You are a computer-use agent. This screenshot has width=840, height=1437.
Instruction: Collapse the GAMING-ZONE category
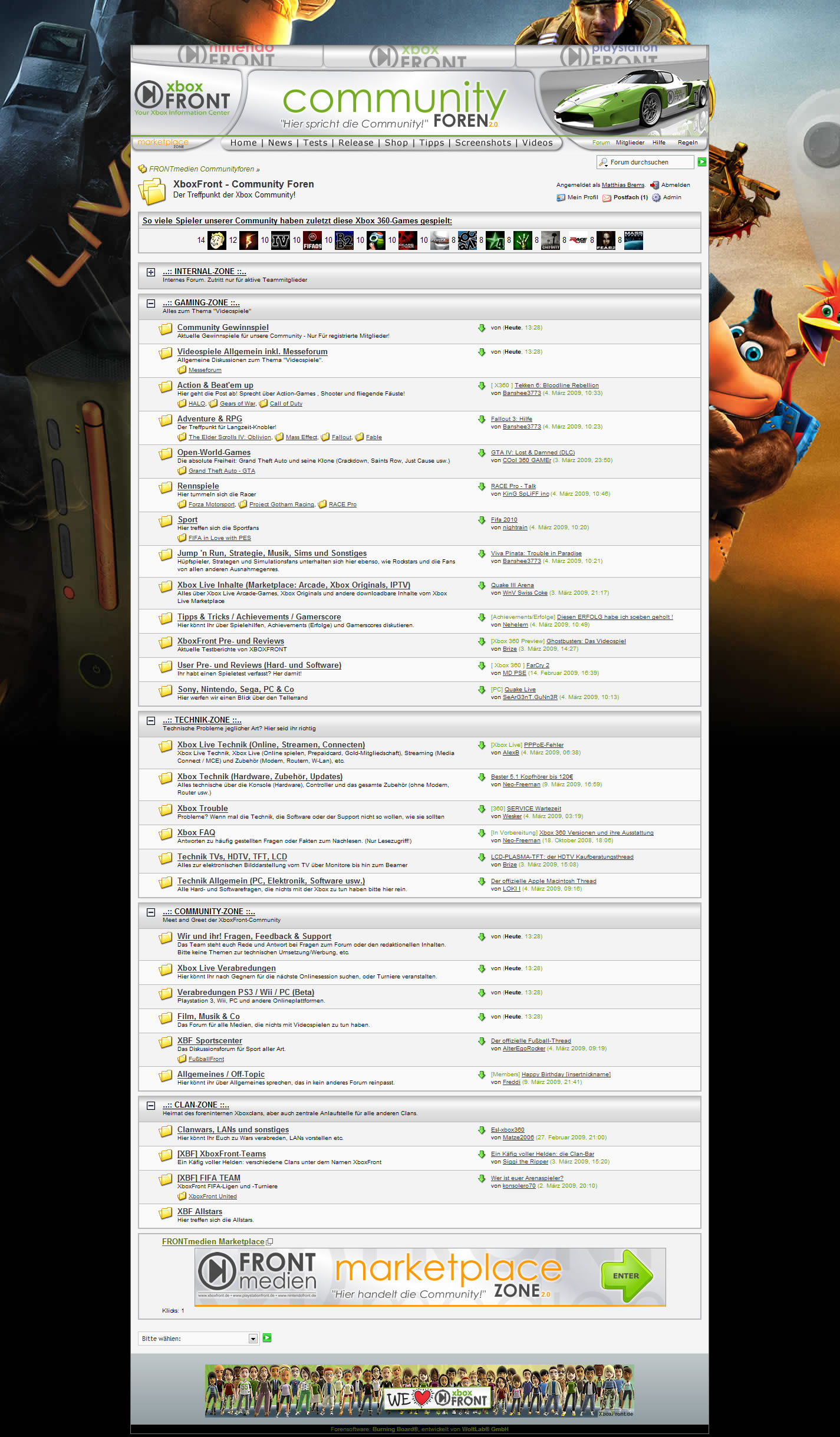pos(151,304)
